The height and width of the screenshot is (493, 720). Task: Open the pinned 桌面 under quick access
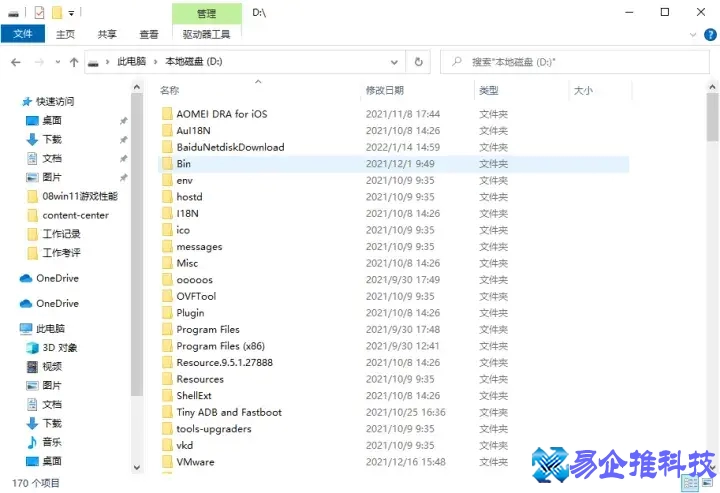pyautogui.click(x=52, y=120)
